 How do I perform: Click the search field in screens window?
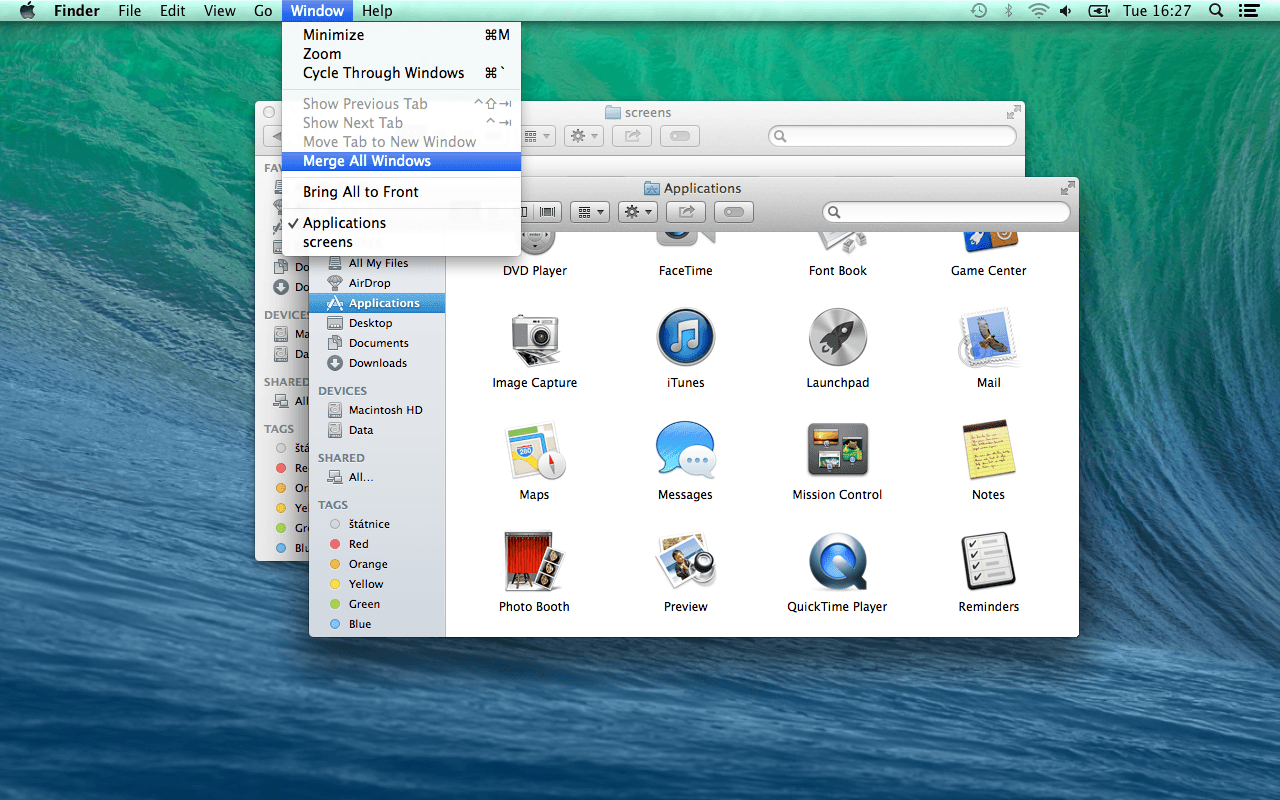[x=892, y=136]
